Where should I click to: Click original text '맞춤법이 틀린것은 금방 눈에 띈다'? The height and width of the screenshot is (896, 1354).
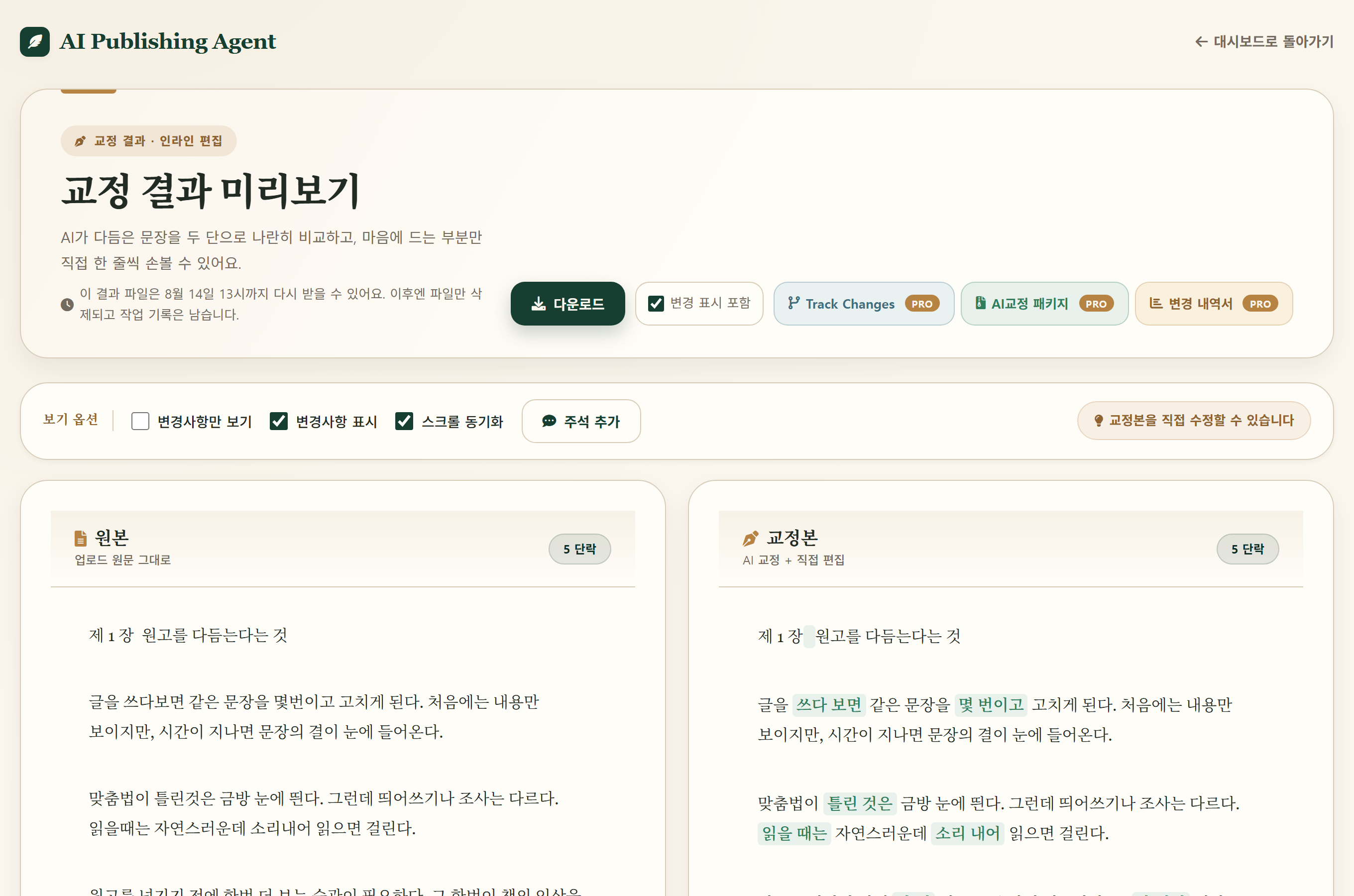click(x=205, y=798)
